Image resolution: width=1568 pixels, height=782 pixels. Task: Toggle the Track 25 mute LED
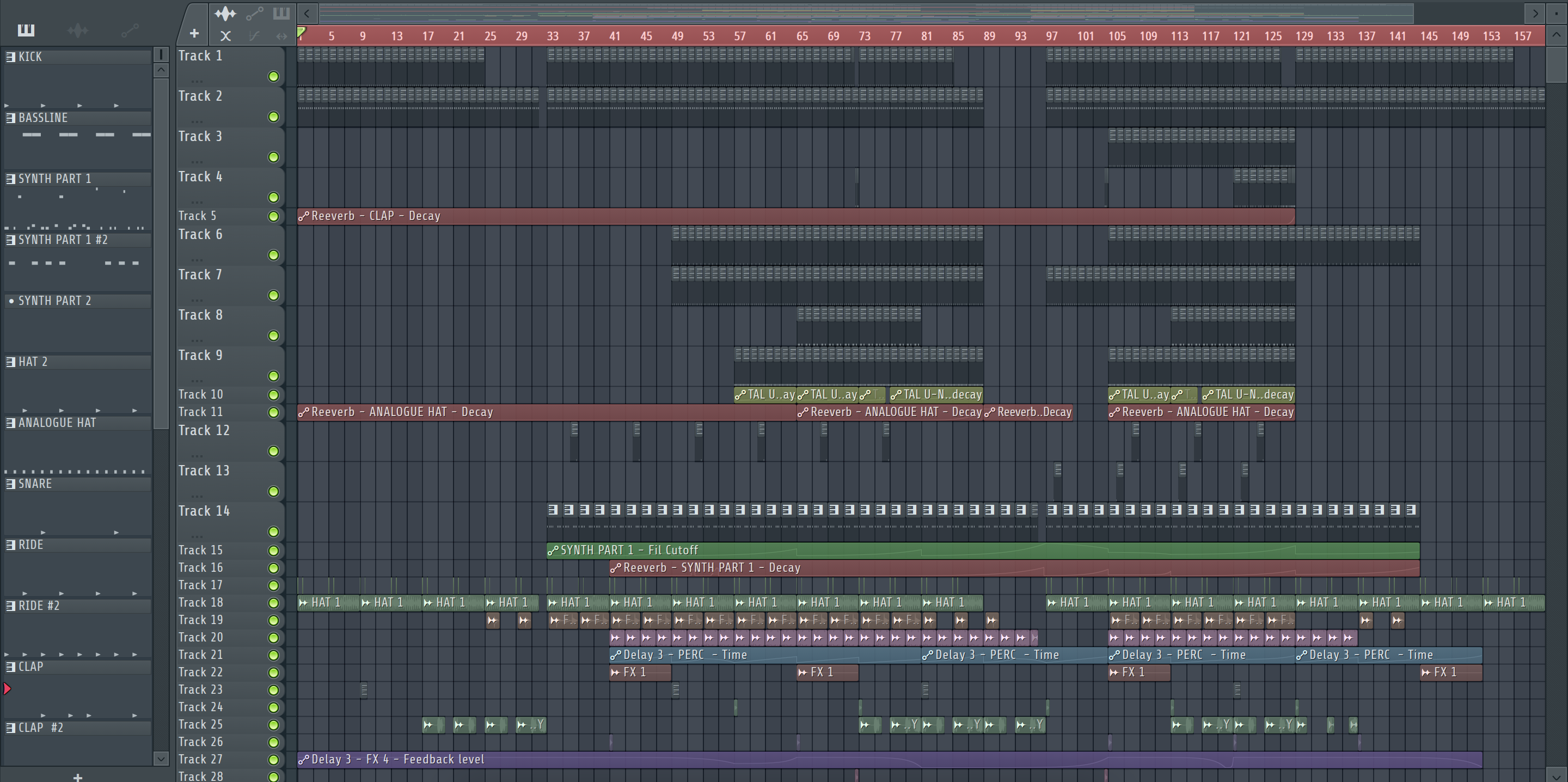[273, 725]
